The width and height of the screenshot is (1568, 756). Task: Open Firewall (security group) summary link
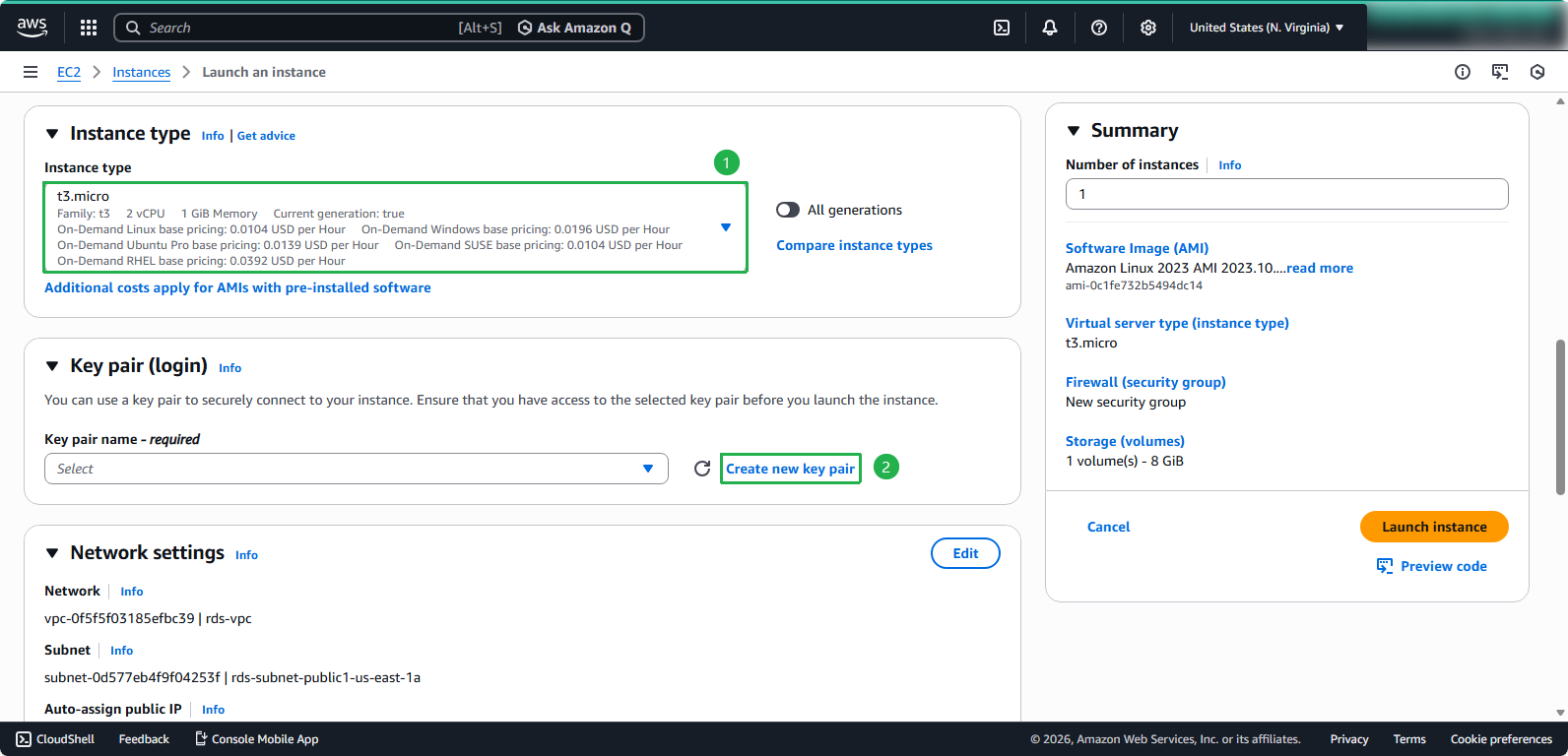click(x=1145, y=382)
